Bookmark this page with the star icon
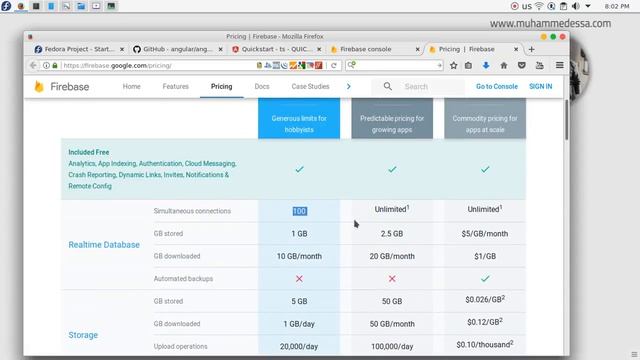The height and width of the screenshot is (360, 640). coord(453,65)
